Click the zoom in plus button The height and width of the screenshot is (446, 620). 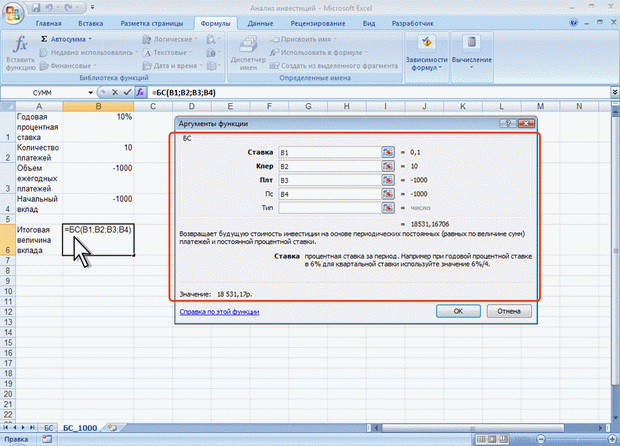click(x=613, y=439)
